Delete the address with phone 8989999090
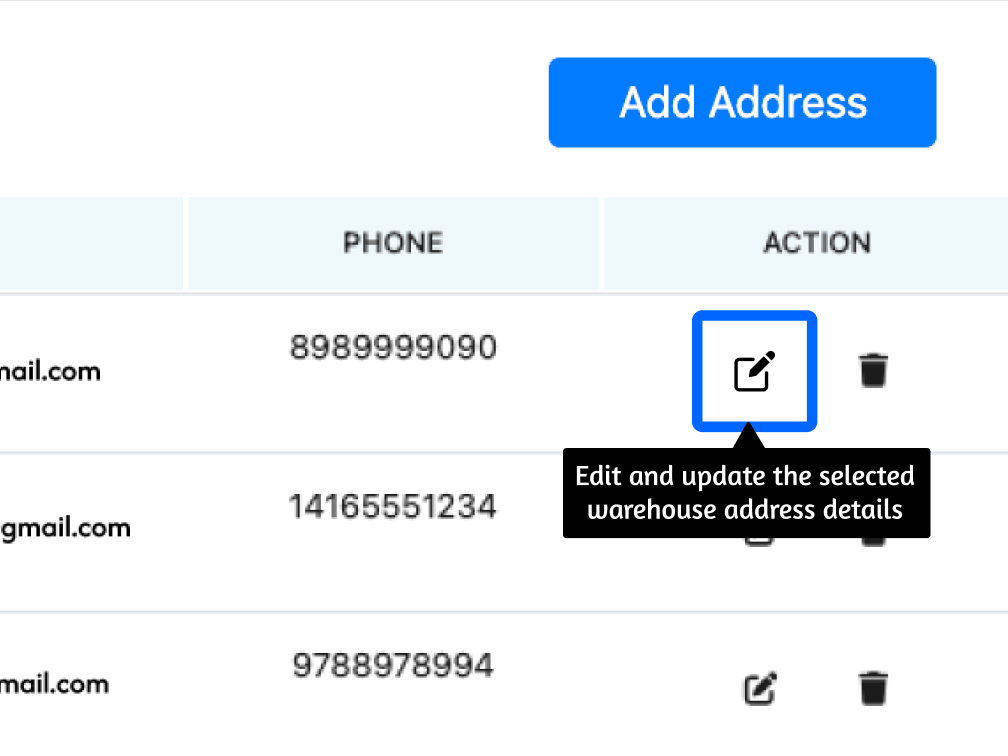The image size is (1008, 756). click(x=873, y=371)
